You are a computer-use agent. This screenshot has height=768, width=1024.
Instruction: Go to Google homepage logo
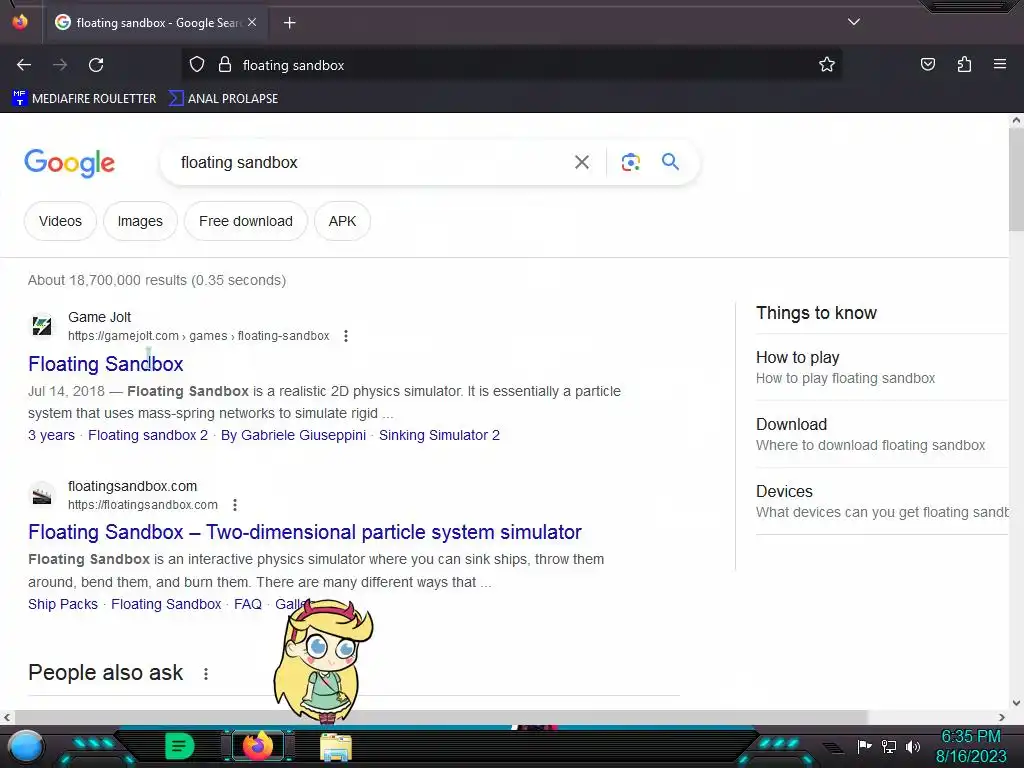(69, 163)
